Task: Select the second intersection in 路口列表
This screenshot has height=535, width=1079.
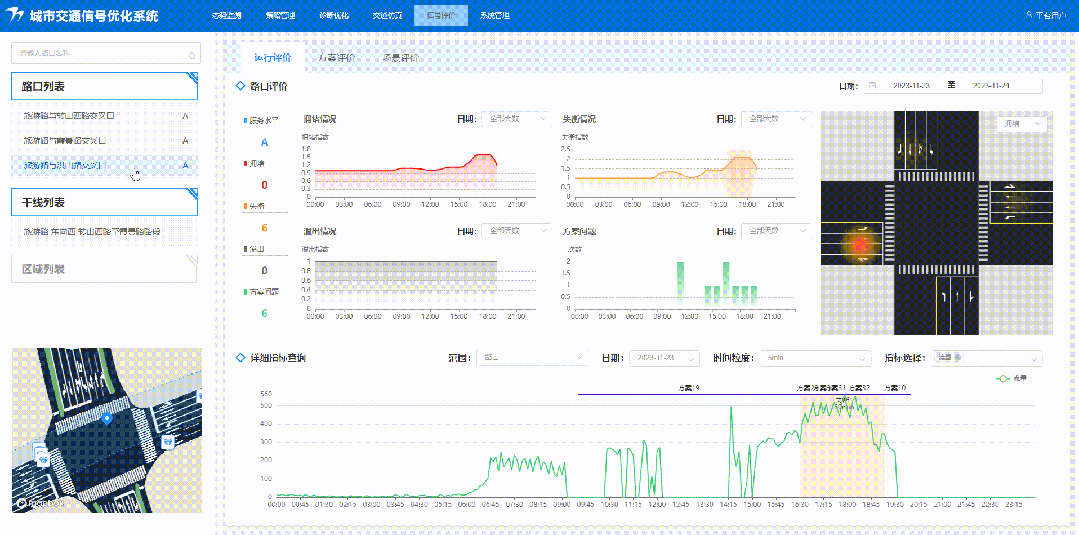Action: 105,140
